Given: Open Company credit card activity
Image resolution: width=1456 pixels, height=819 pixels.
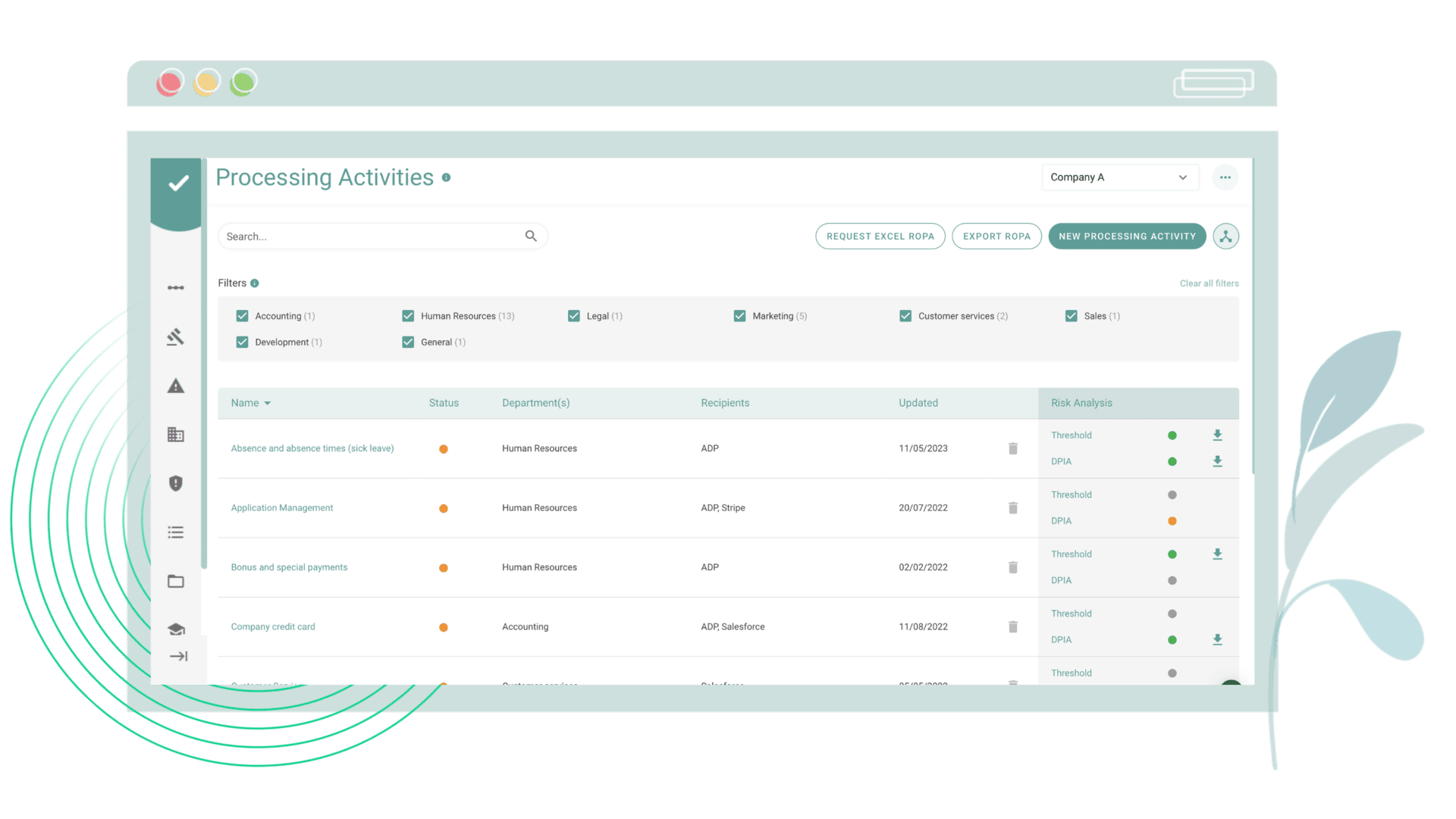Looking at the screenshot, I should tap(273, 626).
